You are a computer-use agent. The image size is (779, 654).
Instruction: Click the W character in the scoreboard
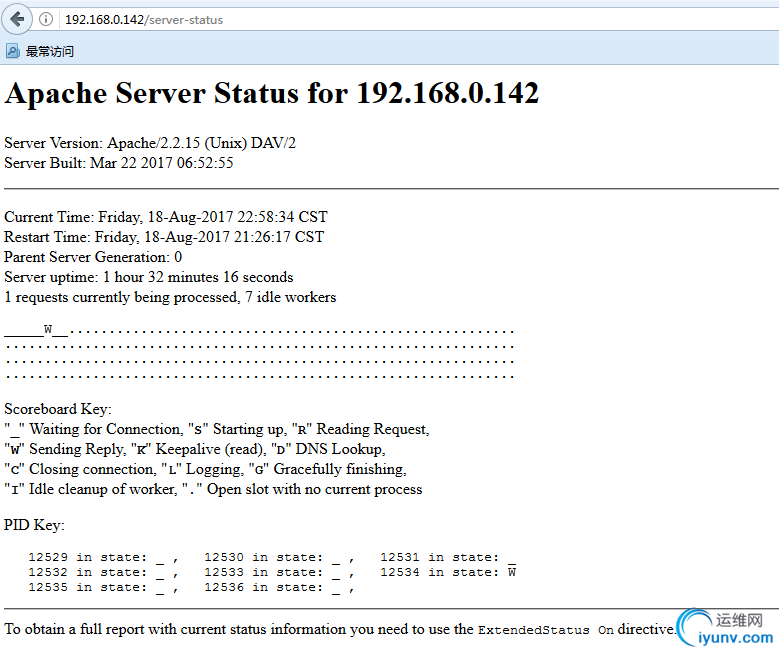[48, 329]
